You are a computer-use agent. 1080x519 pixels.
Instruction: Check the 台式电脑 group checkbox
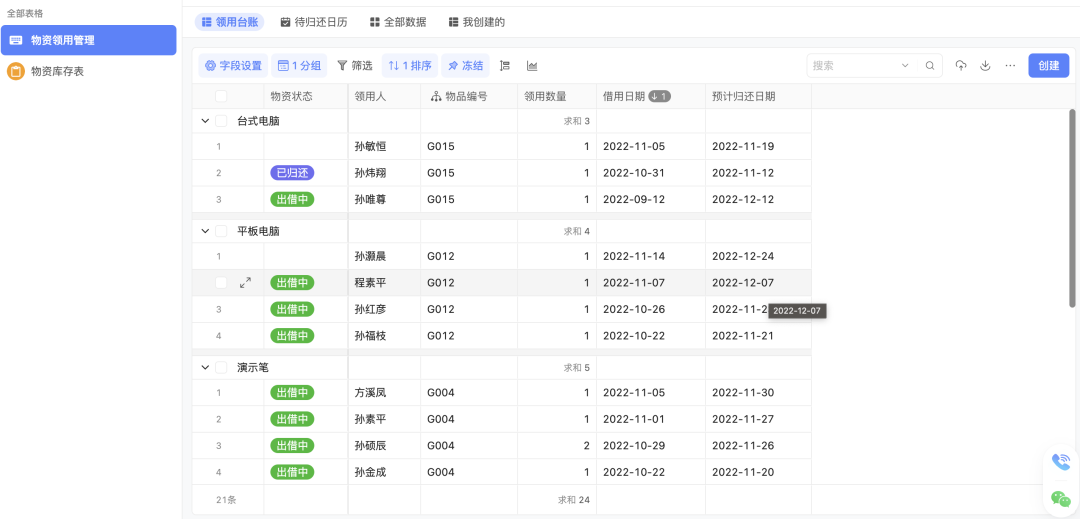221,121
